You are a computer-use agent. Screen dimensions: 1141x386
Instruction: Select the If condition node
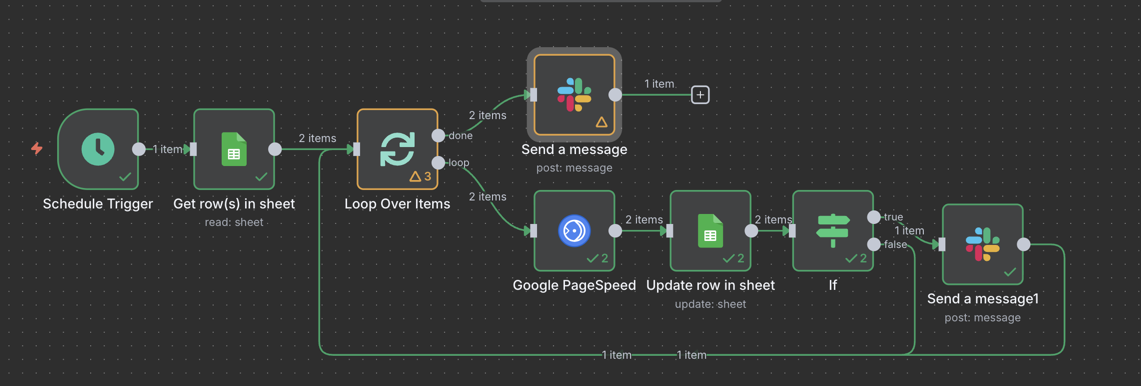click(833, 231)
